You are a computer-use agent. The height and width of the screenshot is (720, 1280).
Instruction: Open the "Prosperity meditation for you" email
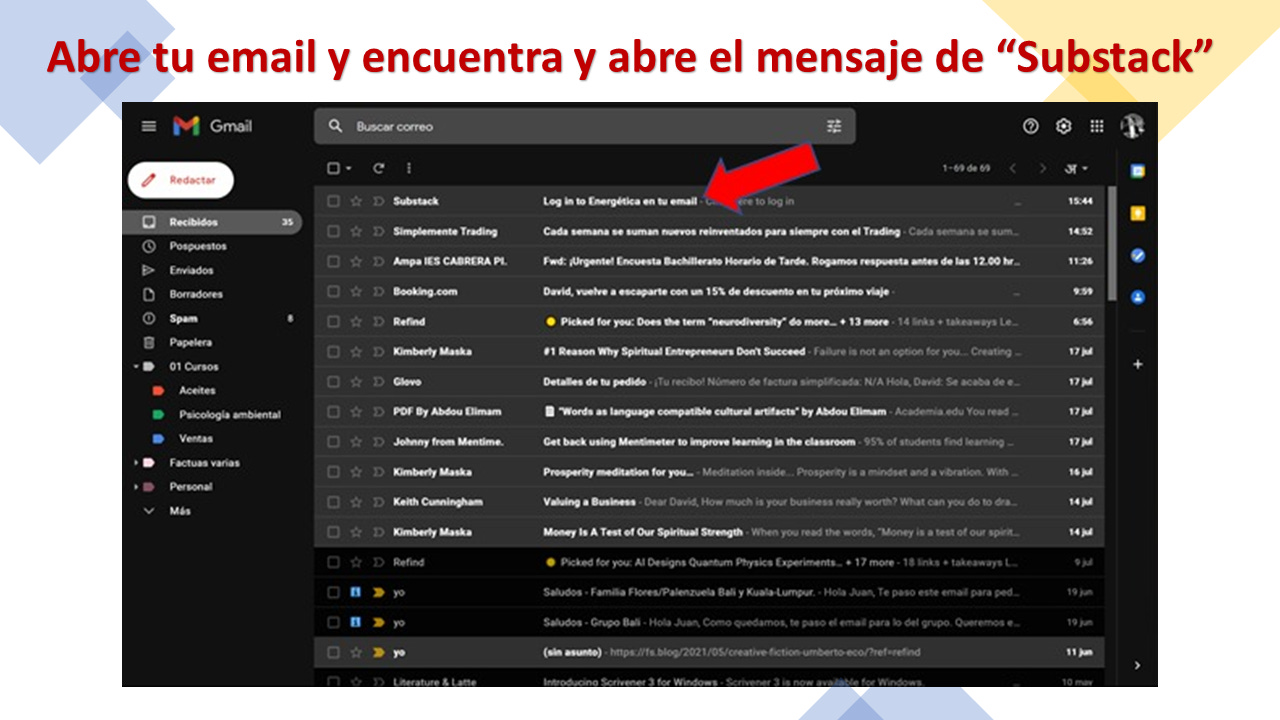tap(709, 472)
